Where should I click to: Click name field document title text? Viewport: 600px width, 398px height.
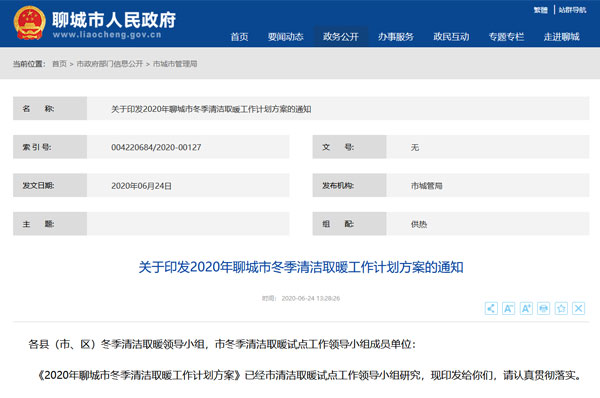coord(211,109)
